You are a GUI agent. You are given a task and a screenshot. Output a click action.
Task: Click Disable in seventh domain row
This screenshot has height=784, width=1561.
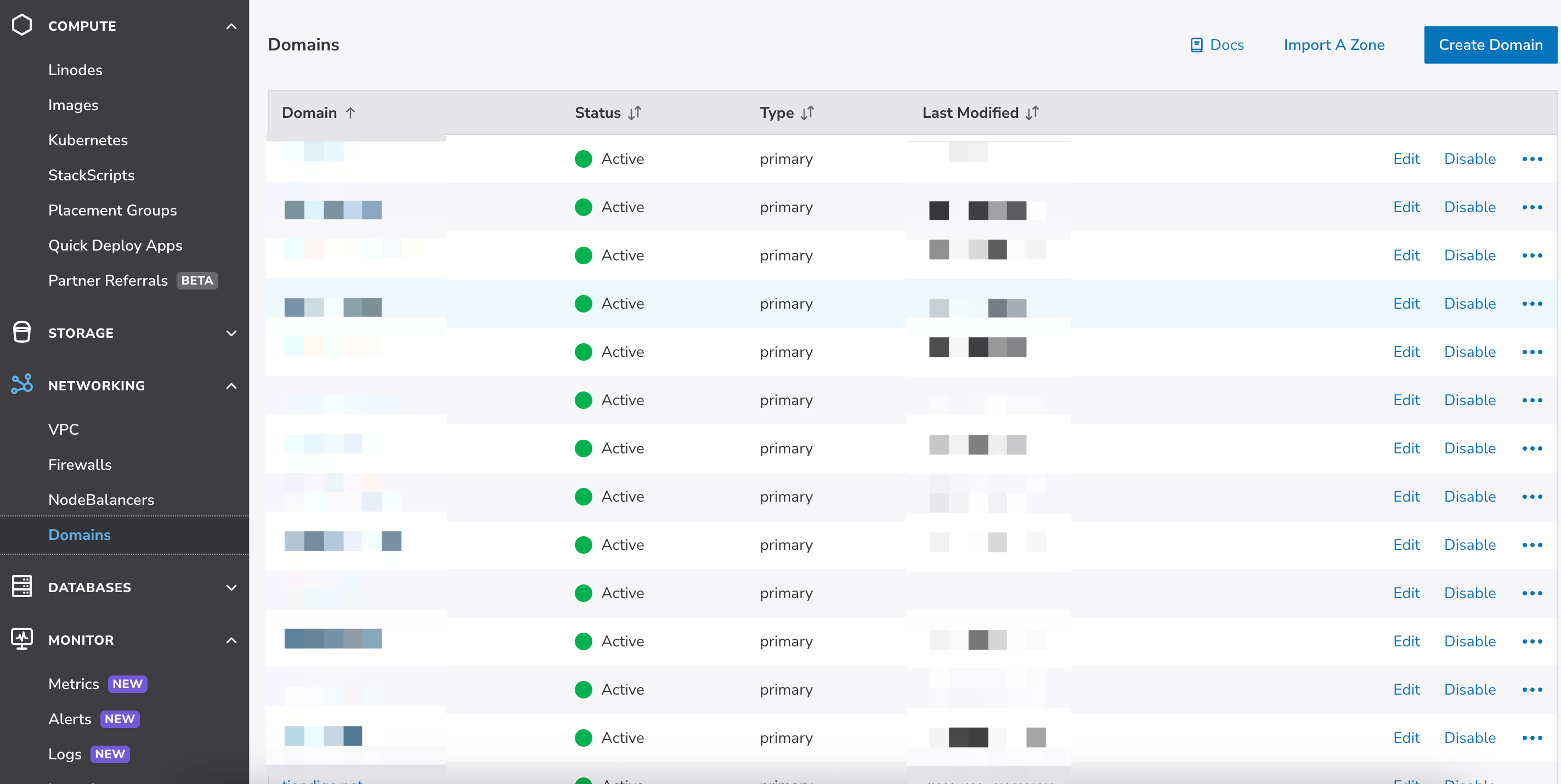[x=1469, y=448]
